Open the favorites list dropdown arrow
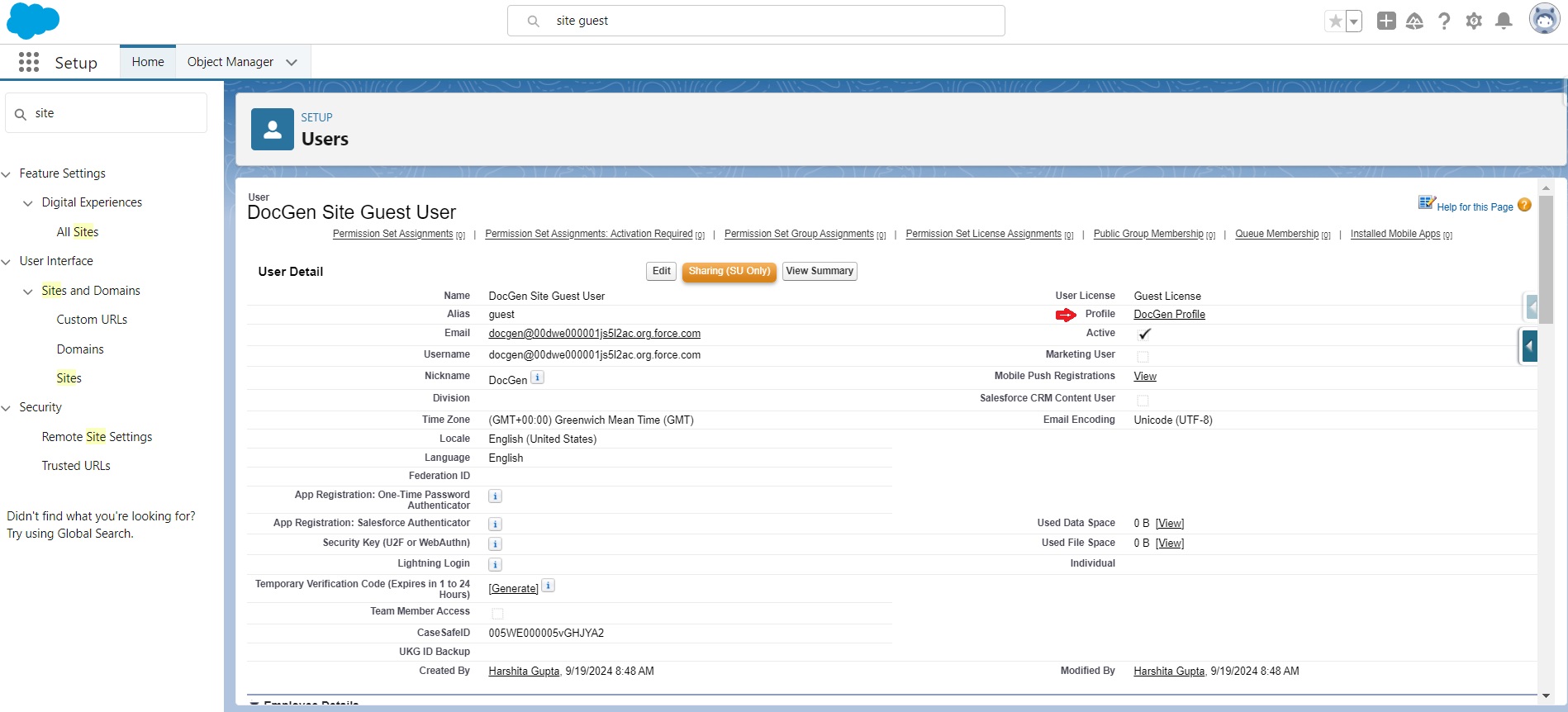This screenshot has width=1568, height=712. (1354, 21)
